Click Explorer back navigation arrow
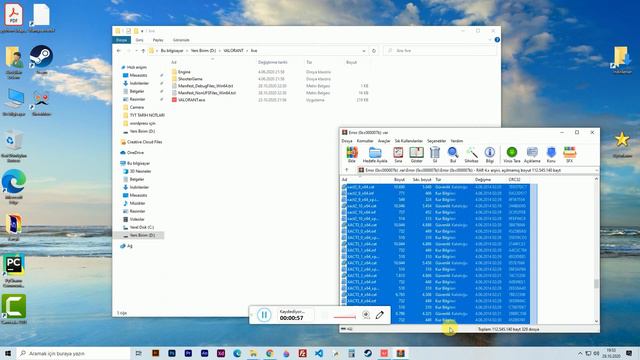 (119, 51)
